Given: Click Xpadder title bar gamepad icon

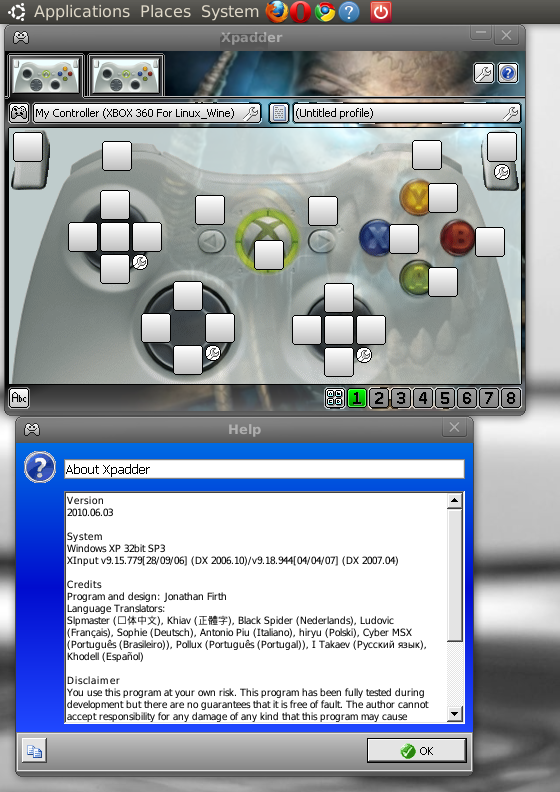Looking at the screenshot, I should (21, 37).
